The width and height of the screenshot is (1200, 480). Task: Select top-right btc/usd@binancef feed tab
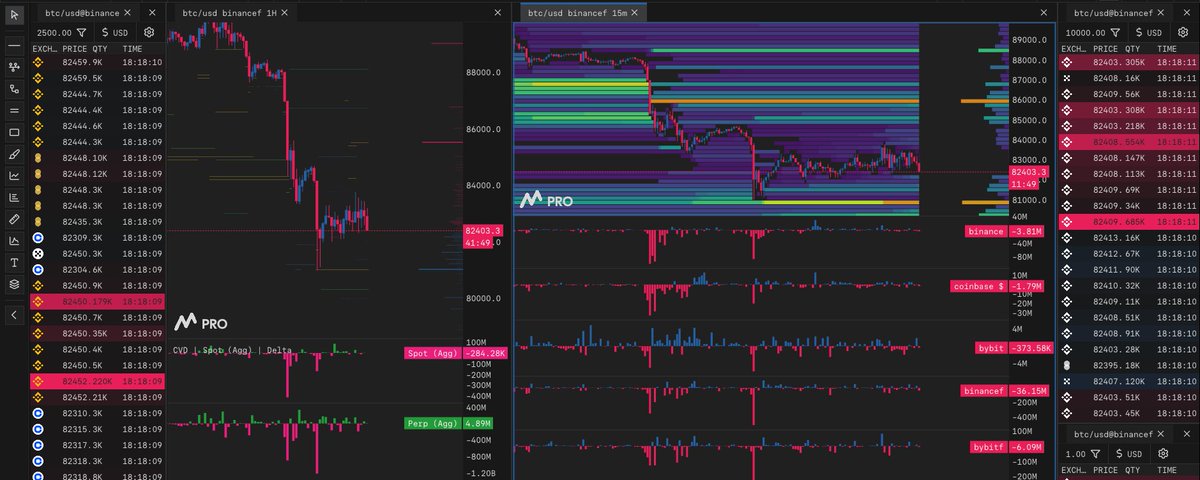(x=1119, y=13)
